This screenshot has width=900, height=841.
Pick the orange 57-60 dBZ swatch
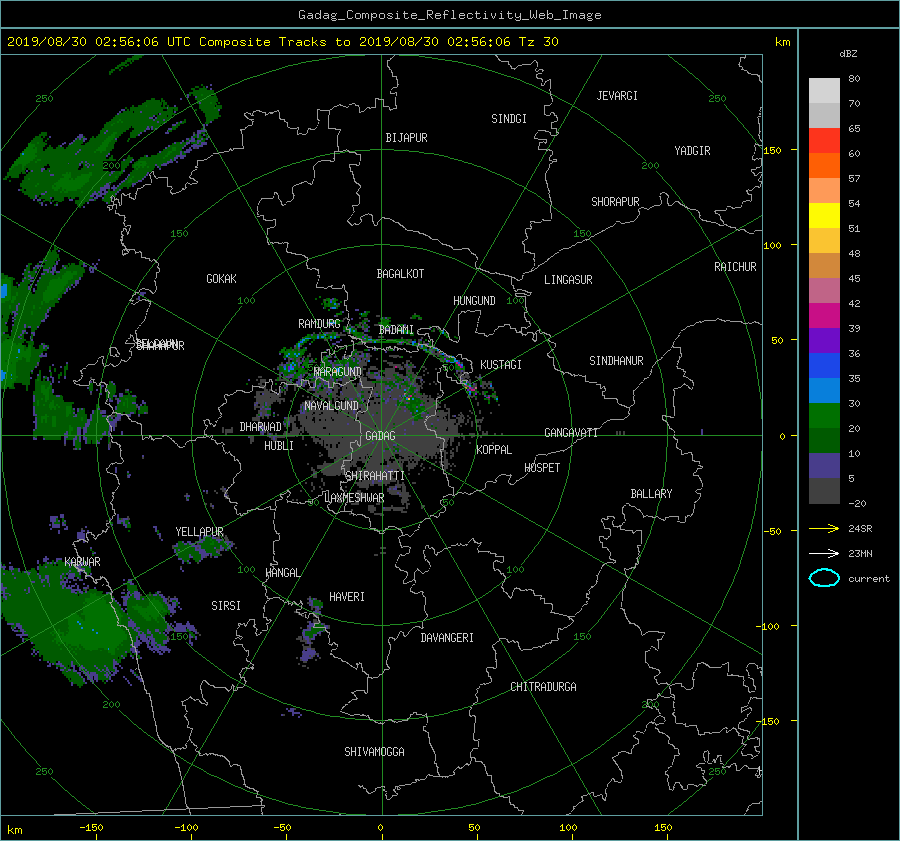pos(824,166)
